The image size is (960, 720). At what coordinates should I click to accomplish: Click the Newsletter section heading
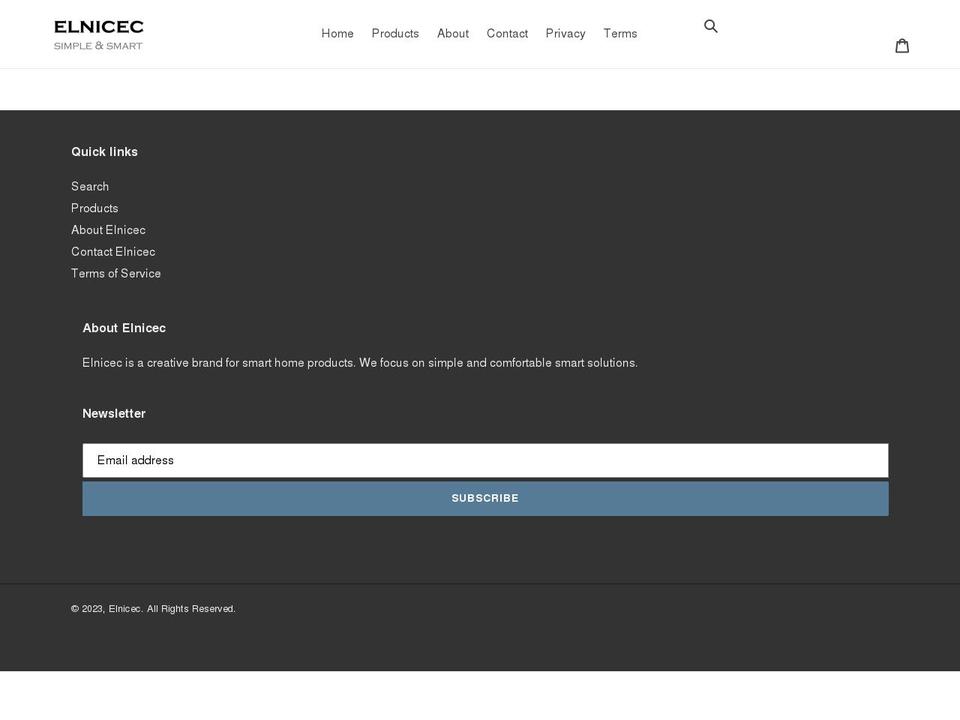pyautogui.click(x=113, y=413)
